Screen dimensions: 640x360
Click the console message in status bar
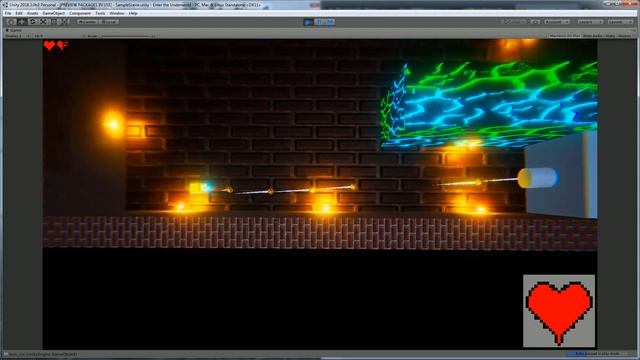41,354
